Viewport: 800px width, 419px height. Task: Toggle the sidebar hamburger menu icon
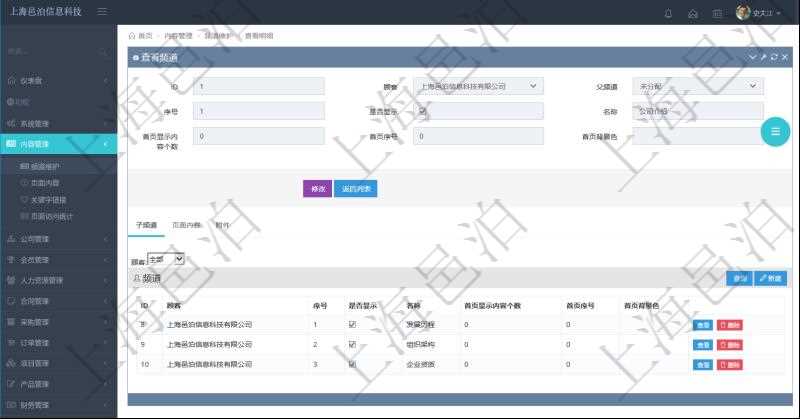(103, 12)
